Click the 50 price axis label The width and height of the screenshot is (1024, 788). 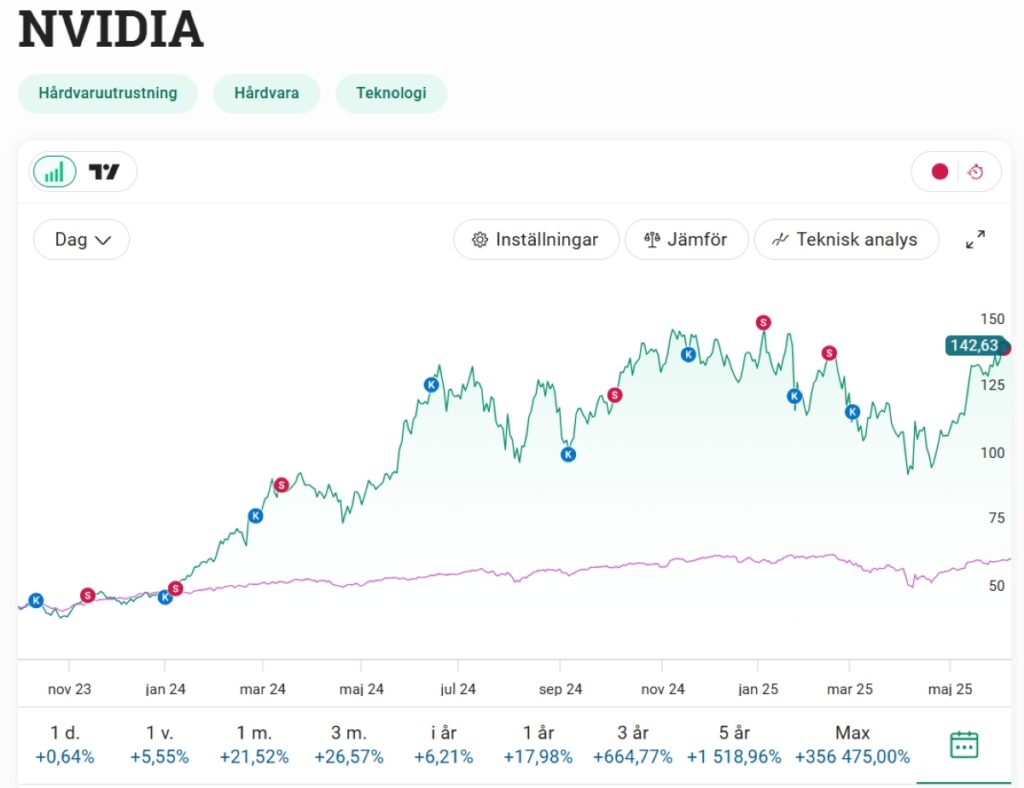point(997,586)
